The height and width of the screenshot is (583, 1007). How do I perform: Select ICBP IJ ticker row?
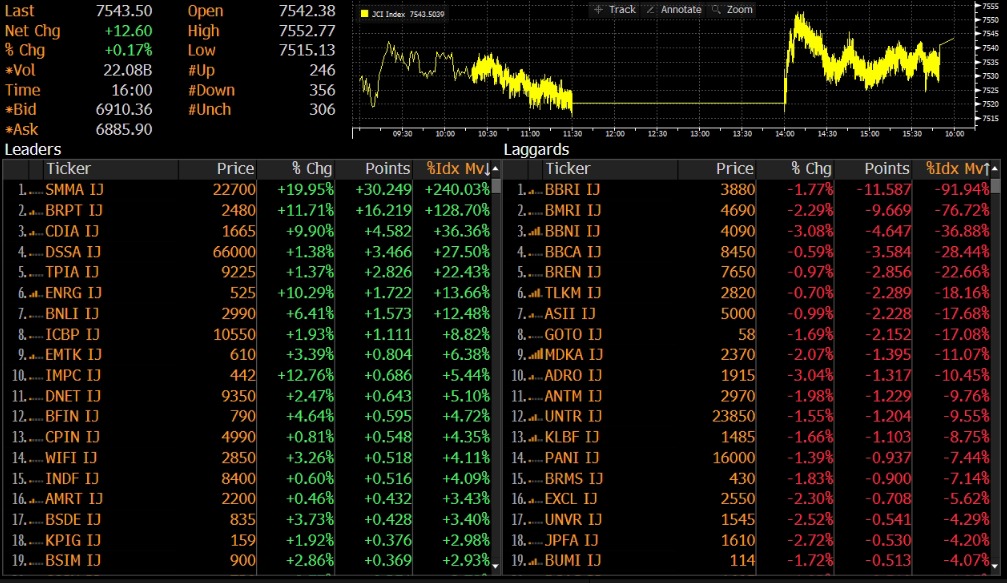(72, 335)
